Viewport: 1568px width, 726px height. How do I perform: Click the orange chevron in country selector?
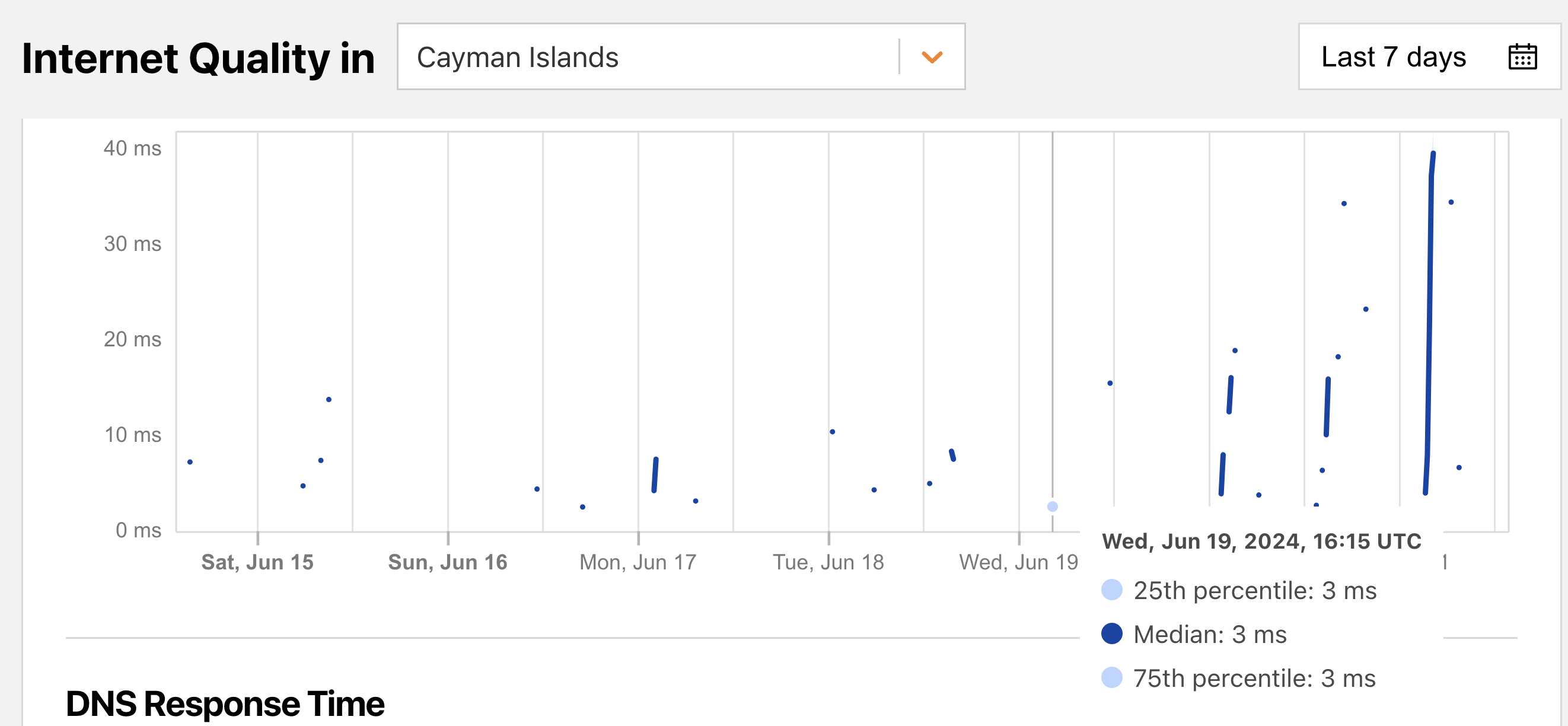(x=932, y=57)
